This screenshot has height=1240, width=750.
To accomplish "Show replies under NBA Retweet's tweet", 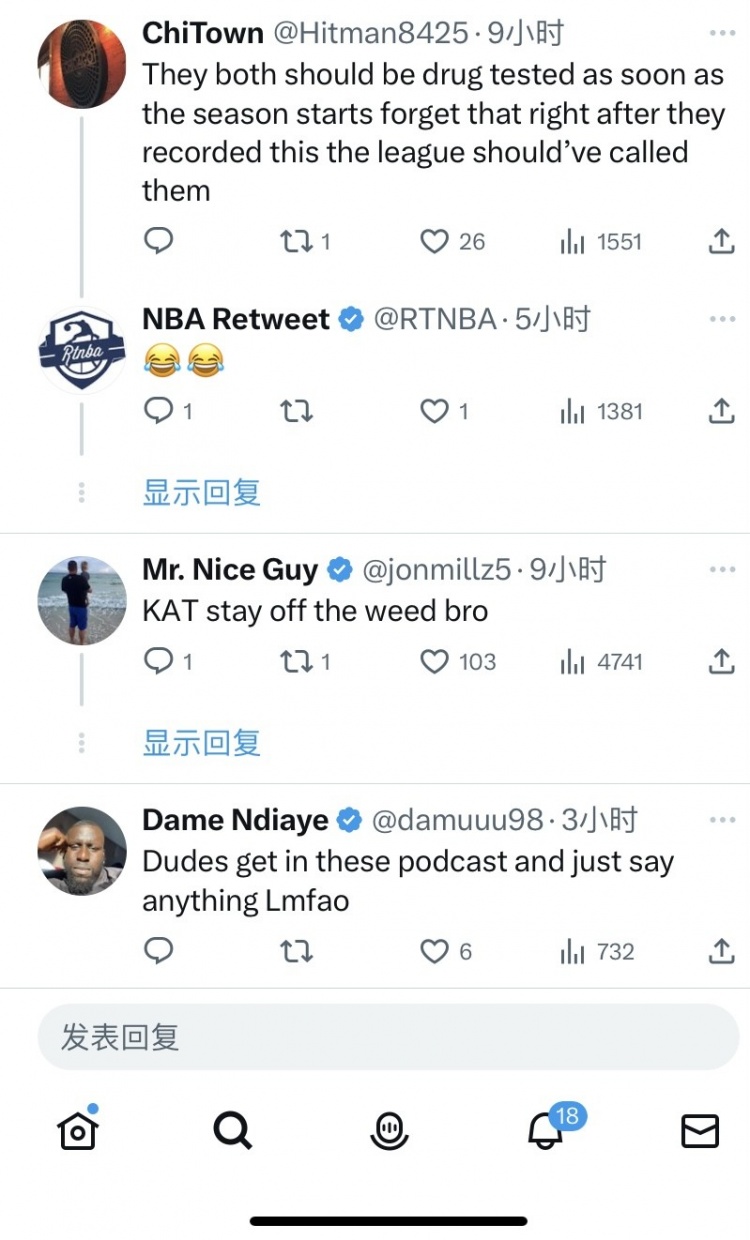I will tap(202, 492).
